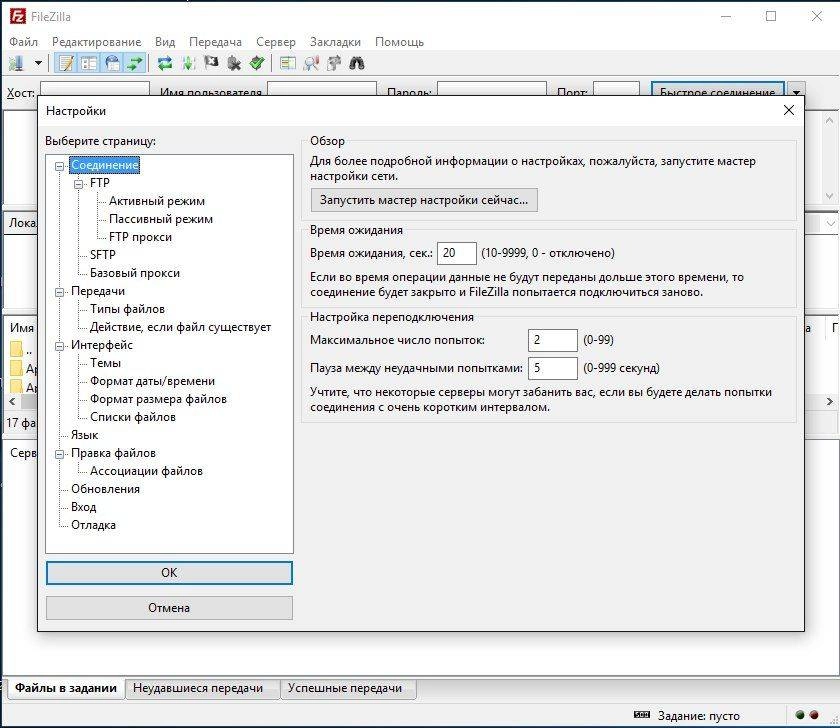The width and height of the screenshot is (840, 728).
Task: Collapse the Передачи tree node
Action: [59, 292]
